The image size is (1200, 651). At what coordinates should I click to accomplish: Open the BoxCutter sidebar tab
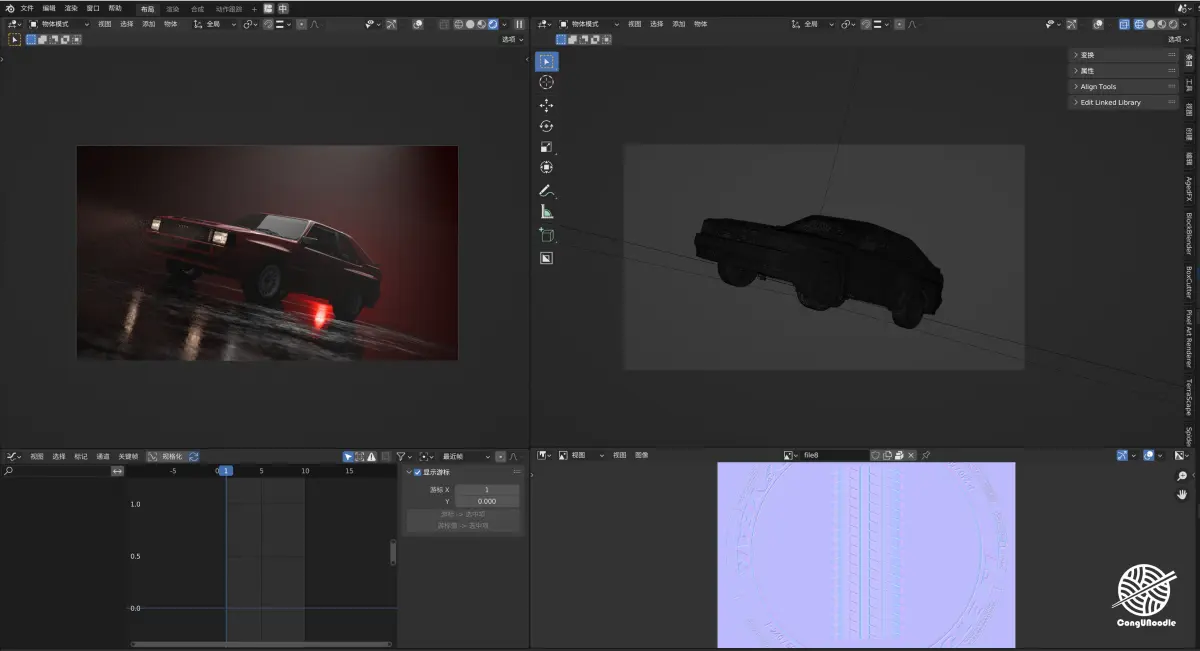pyautogui.click(x=1188, y=283)
